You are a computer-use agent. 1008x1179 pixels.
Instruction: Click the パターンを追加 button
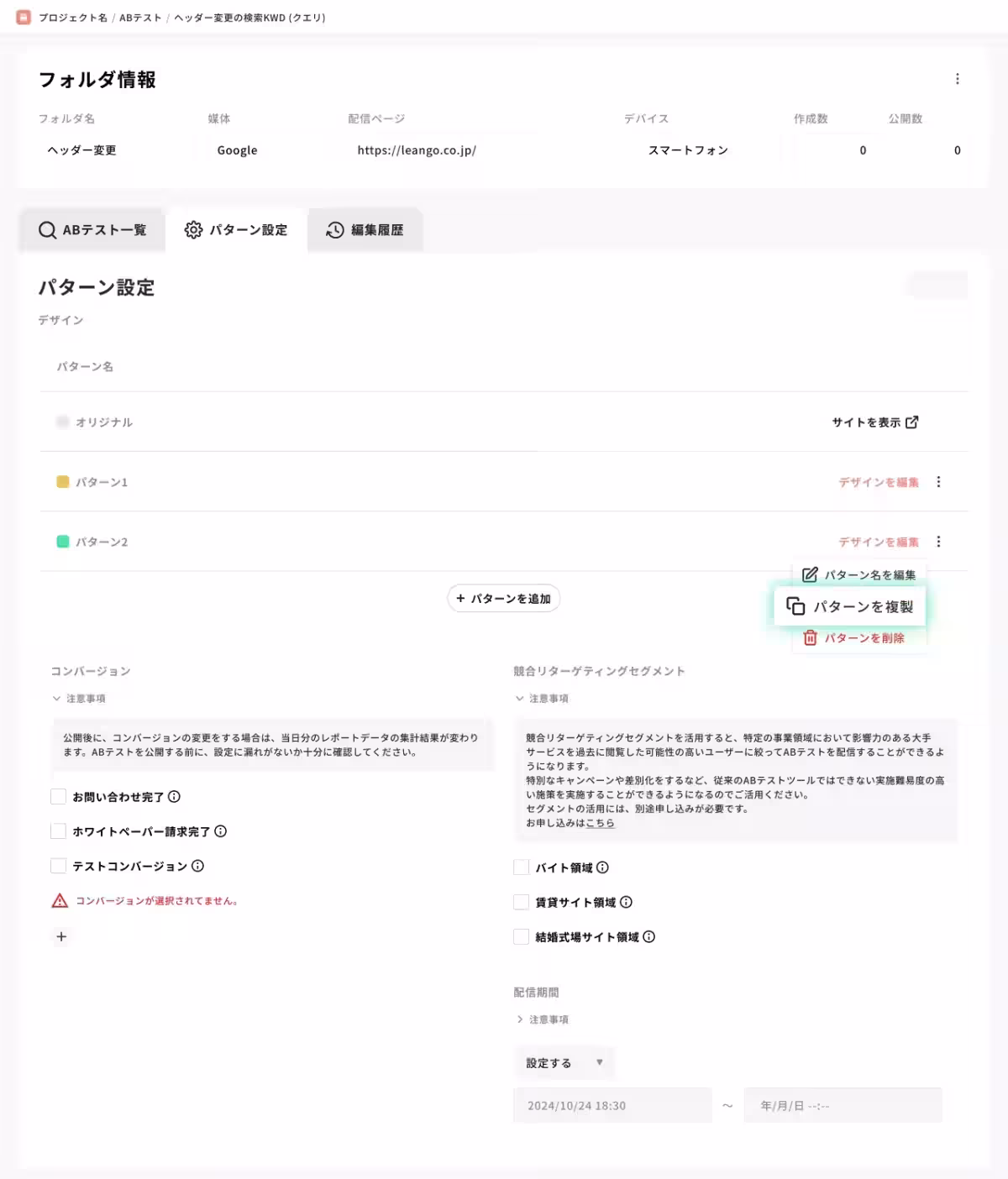point(502,598)
